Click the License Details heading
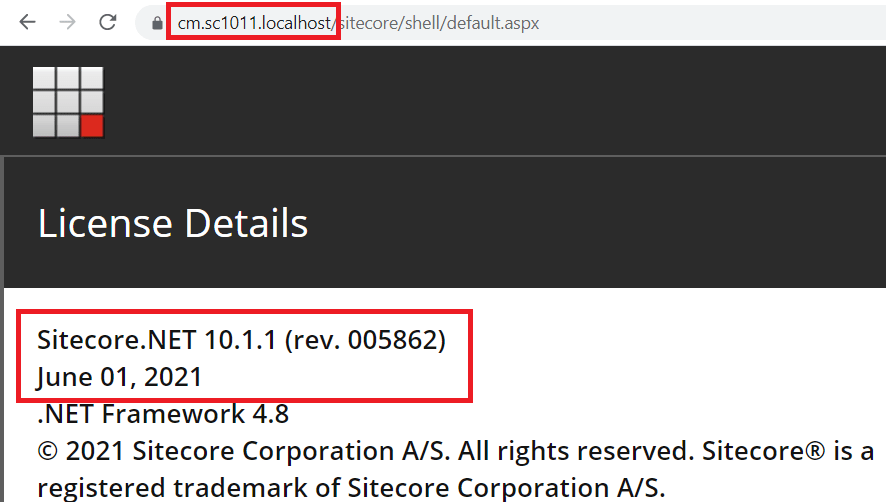This screenshot has width=886, height=502. pos(172,223)
